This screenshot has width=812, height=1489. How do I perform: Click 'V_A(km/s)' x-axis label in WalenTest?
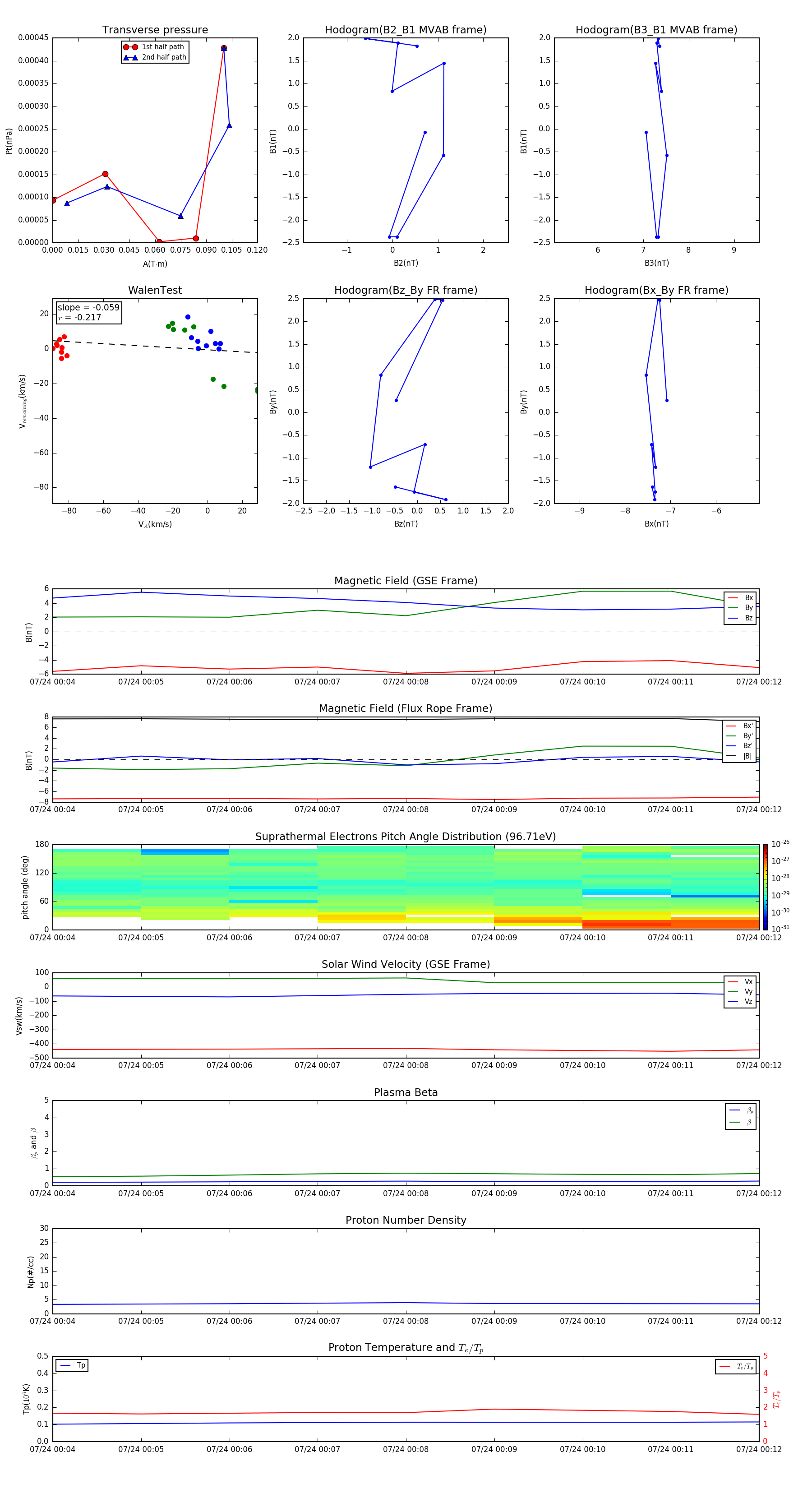[x=155, y=525]
